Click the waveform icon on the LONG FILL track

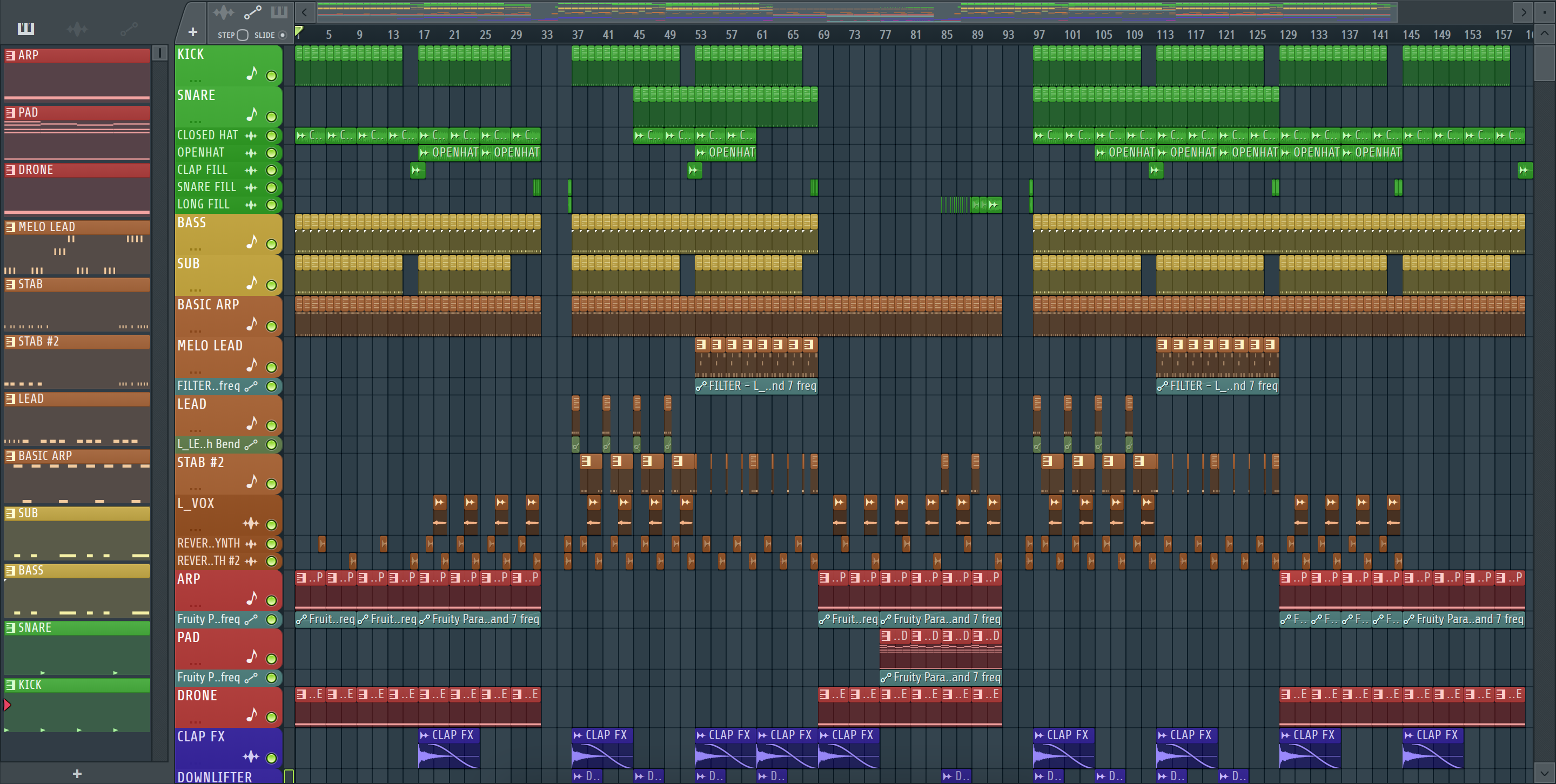click(x=251, y=205)
